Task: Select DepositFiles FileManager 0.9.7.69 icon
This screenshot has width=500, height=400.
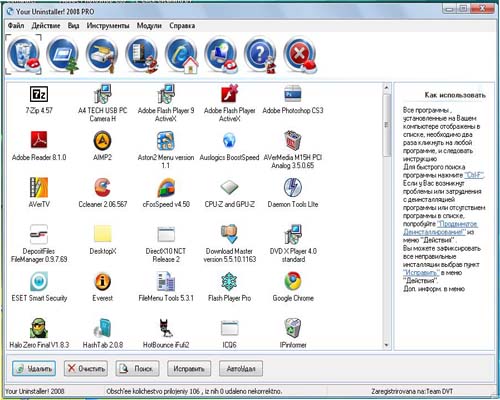Action: pos(39,234)
